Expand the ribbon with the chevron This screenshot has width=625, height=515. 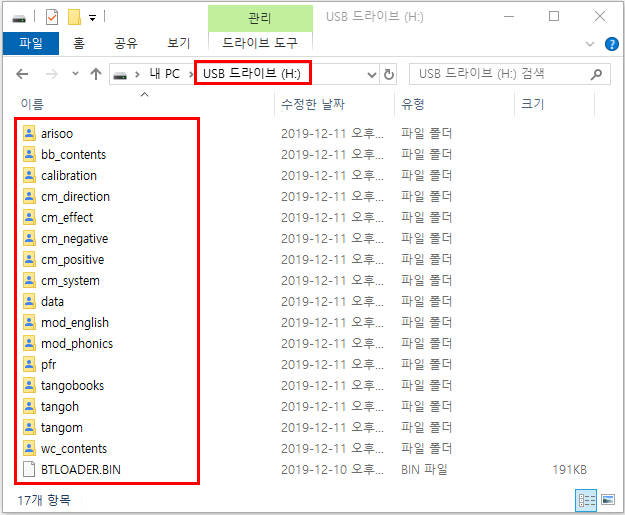[590, 44]
